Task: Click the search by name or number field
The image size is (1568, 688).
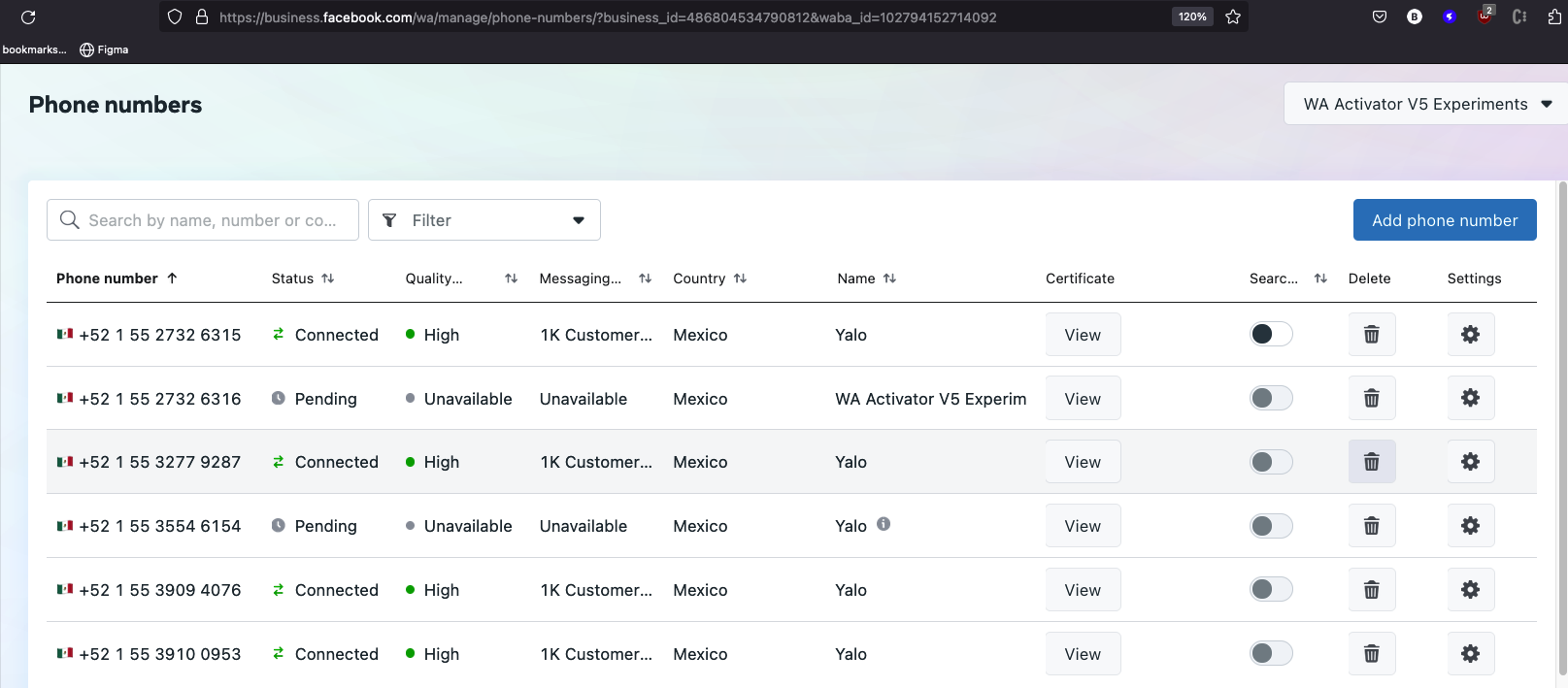Action: pos(203,220)
